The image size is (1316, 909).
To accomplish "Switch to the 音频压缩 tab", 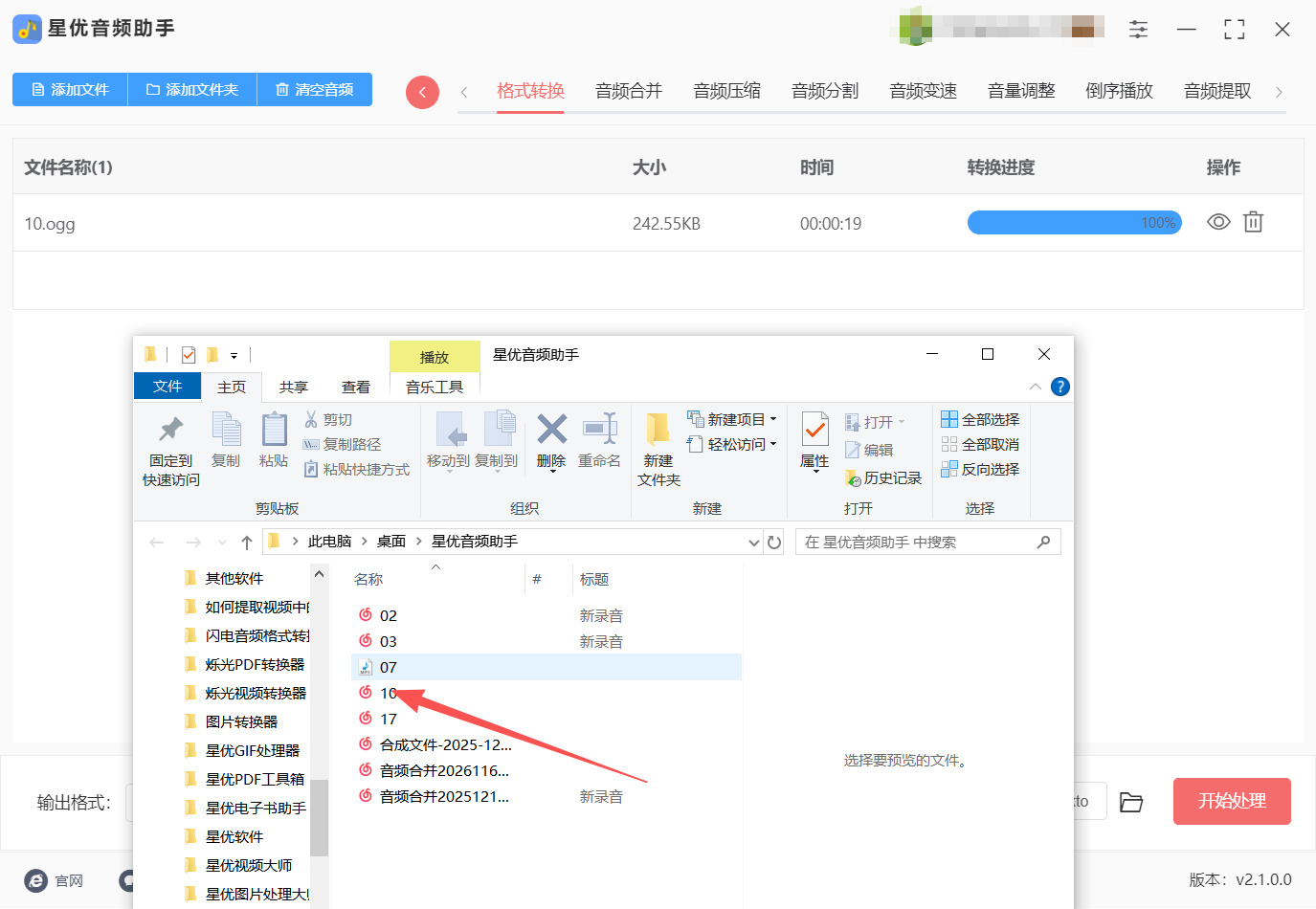I will pyautogui.click(x=727, y=91).
